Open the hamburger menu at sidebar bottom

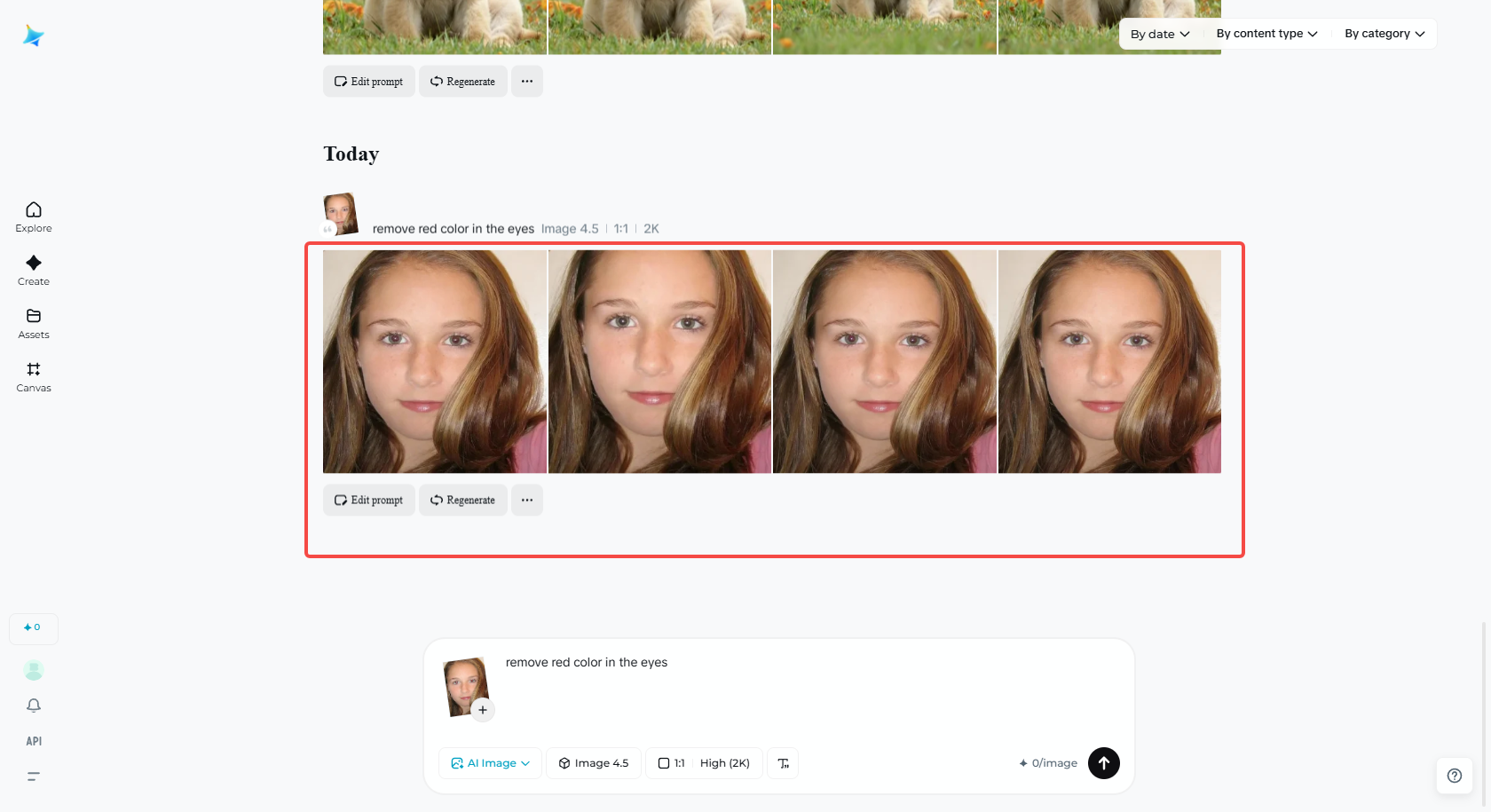click(34, 776)
